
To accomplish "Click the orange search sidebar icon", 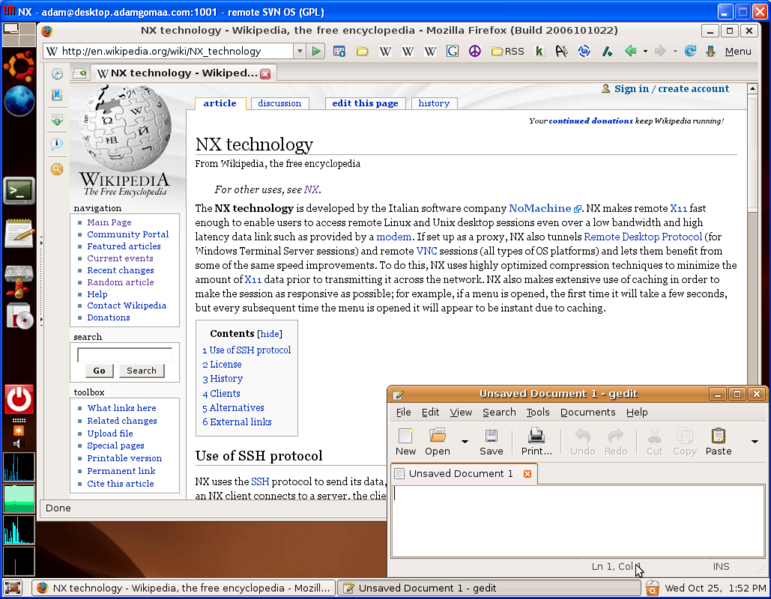I will [x=57, y=169].
